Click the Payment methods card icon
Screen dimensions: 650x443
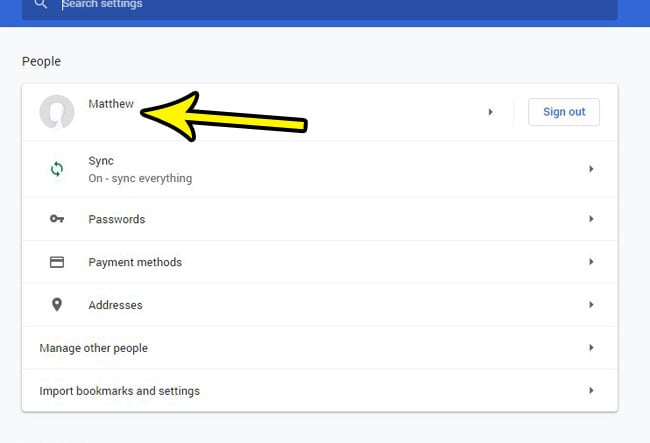click(x=57, y=262)
